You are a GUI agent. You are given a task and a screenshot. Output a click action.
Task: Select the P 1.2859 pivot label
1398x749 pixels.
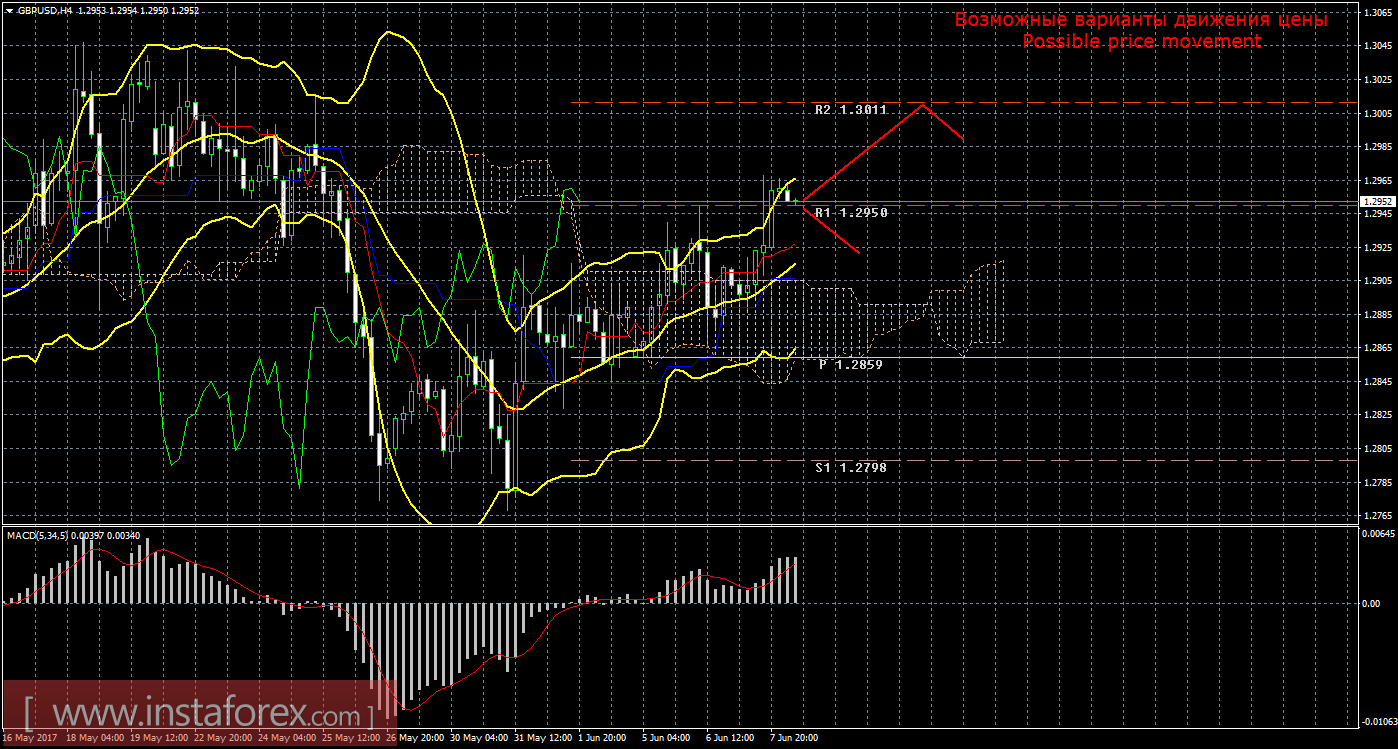pos(851,365)
